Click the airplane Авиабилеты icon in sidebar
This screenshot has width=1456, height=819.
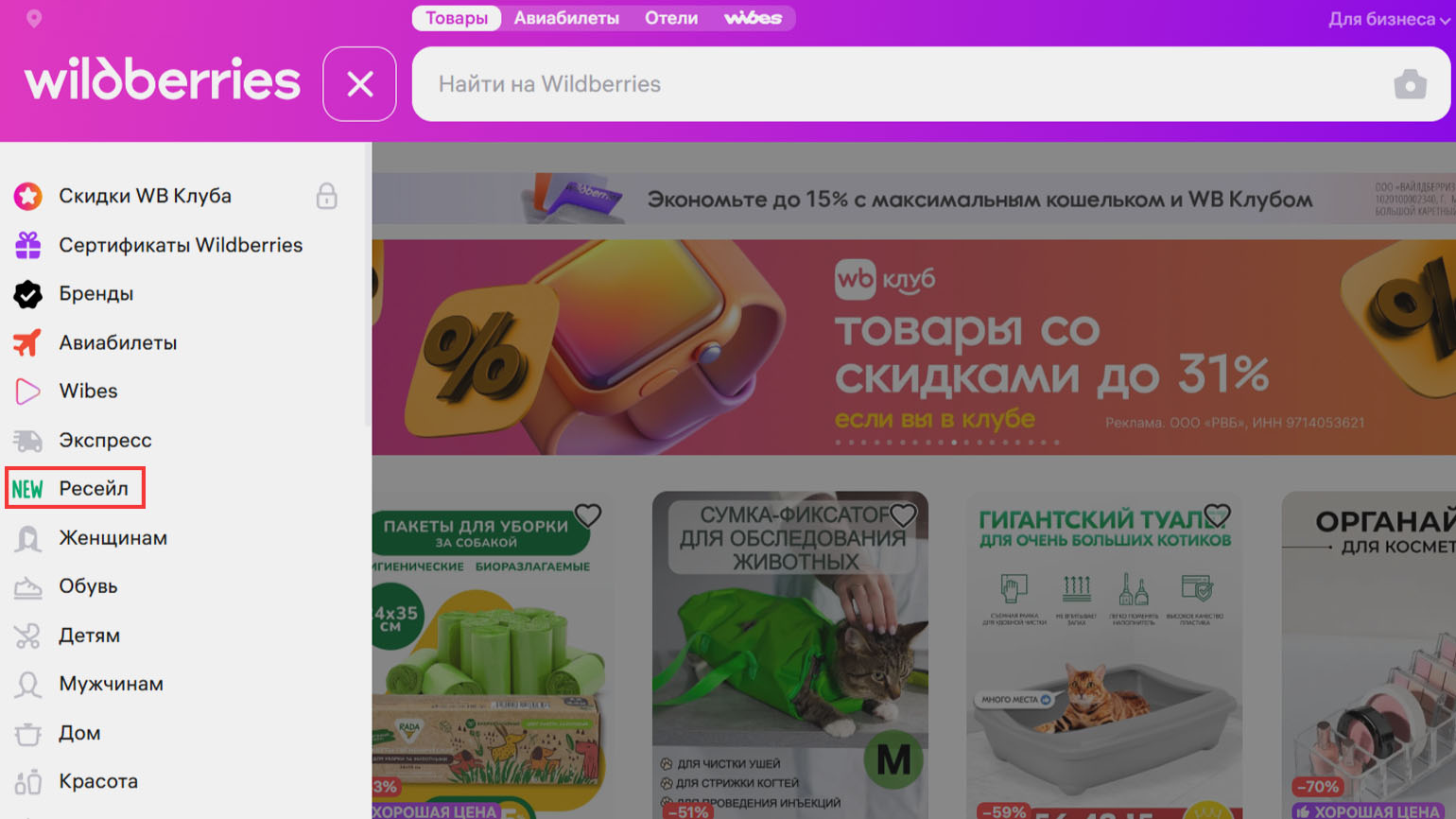(27, 342)
